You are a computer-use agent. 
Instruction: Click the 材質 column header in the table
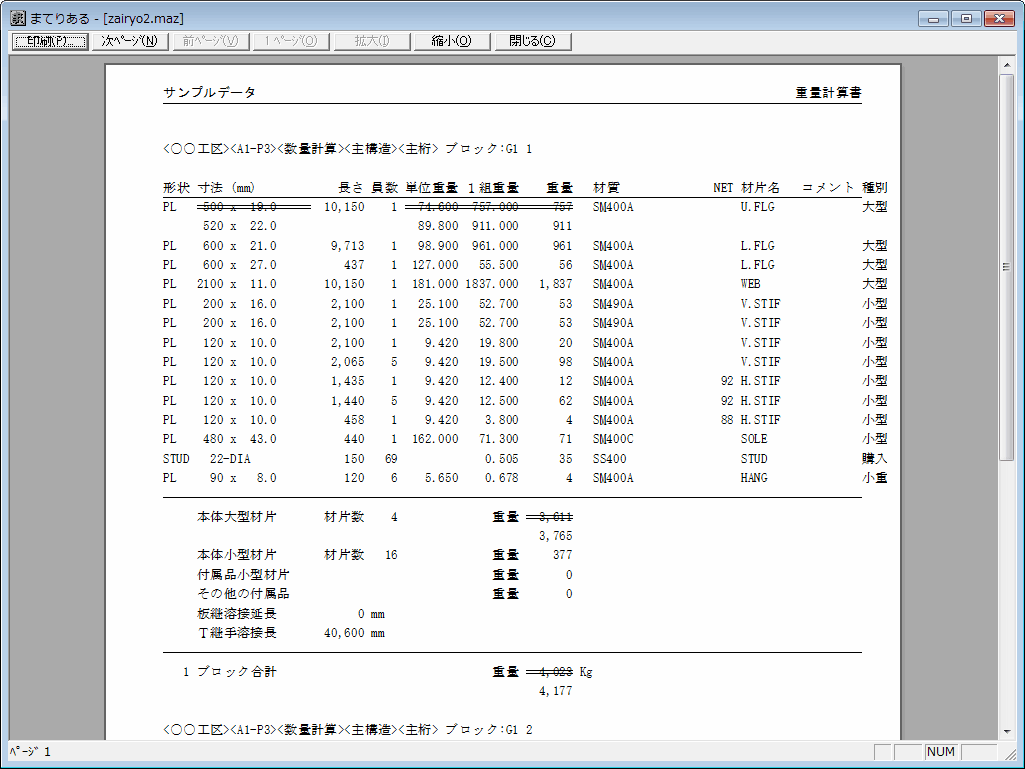pos(606,187)
